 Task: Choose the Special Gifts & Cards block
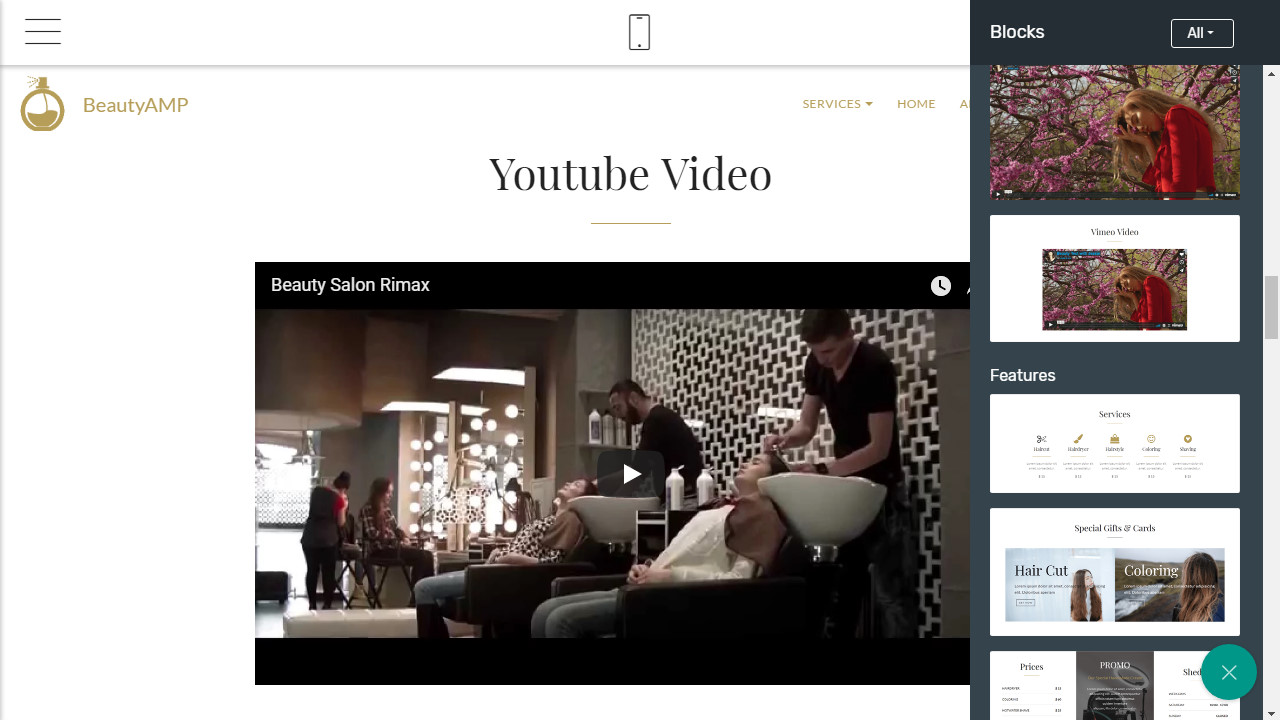(1114, 572)
